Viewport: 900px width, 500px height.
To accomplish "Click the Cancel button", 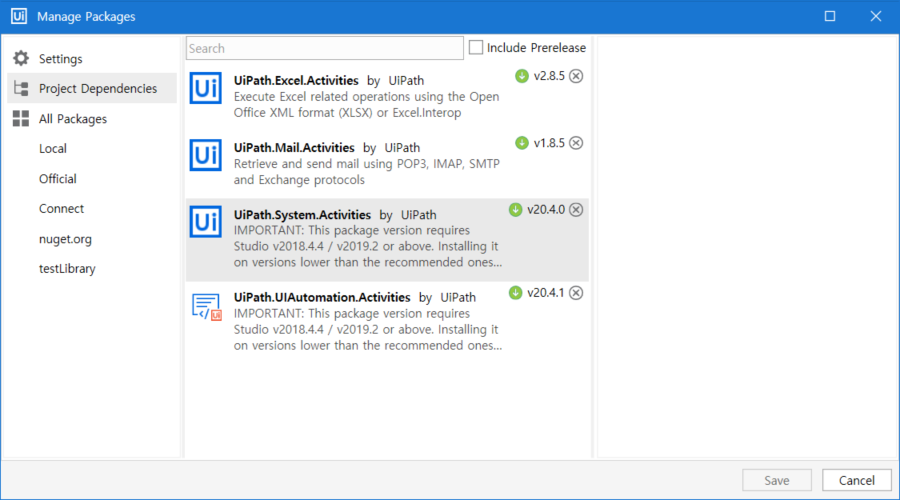I will pos(857,480).
